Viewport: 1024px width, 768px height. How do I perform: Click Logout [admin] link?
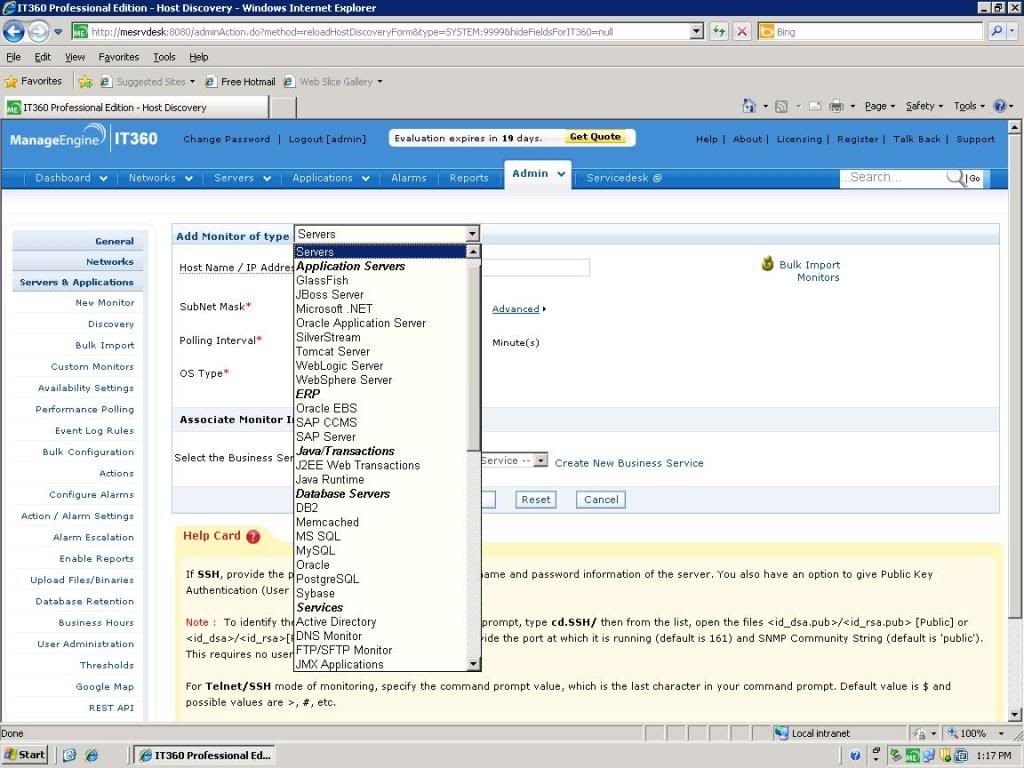(327, 139)
